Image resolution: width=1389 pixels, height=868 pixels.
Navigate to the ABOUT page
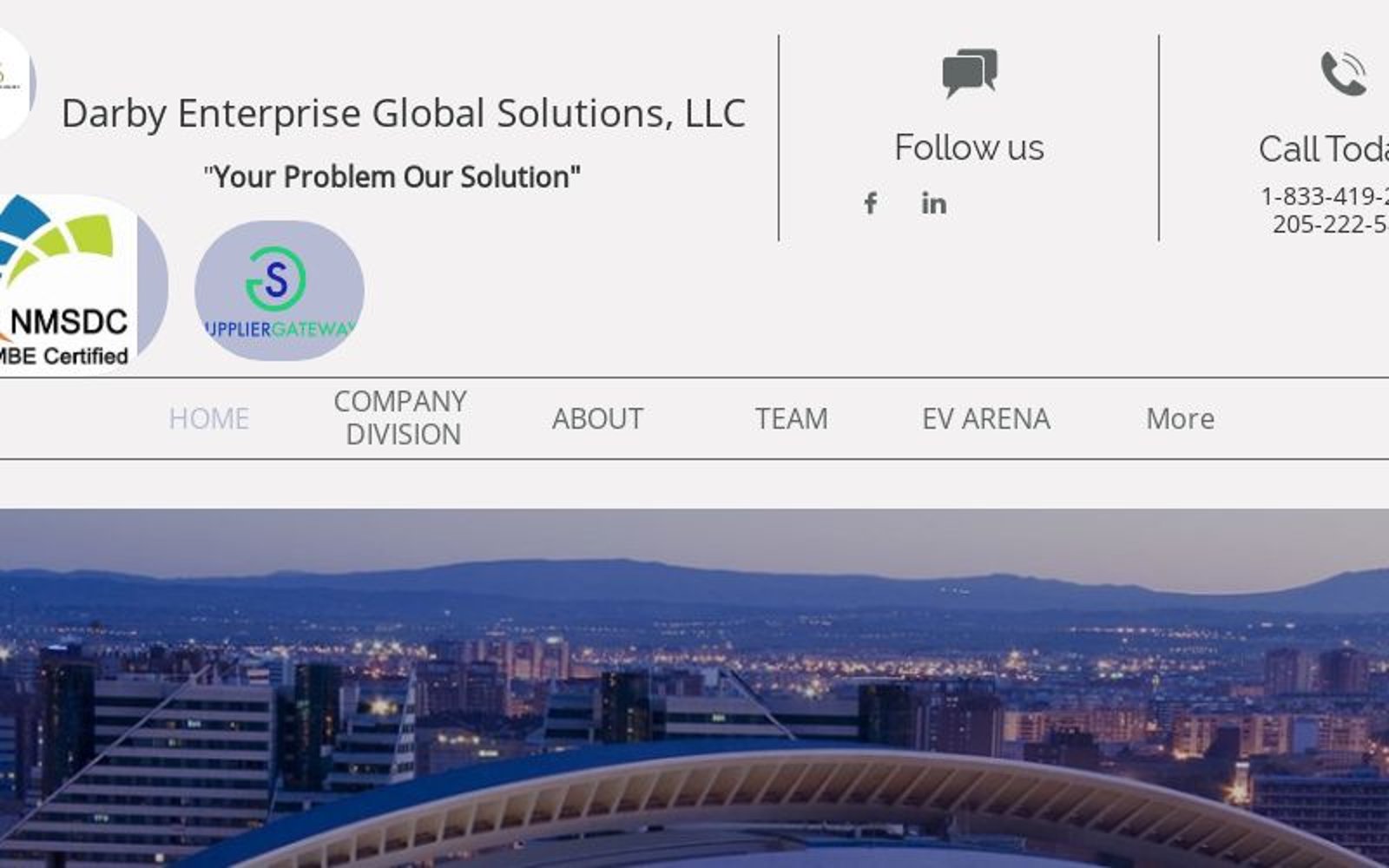pyautogui.click(x=598, y=419)
